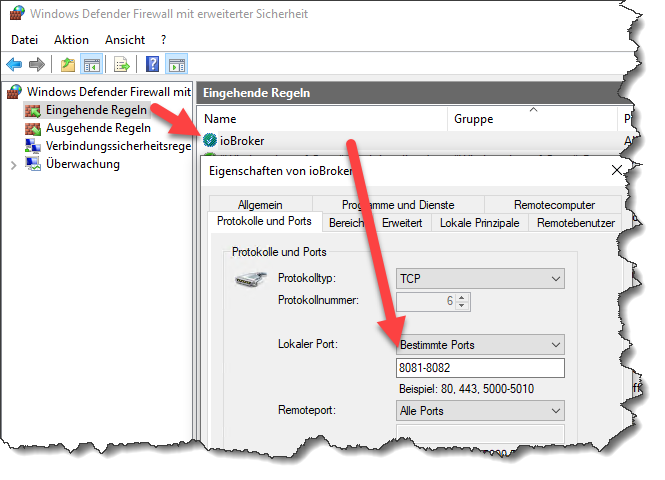Click the local port field containing 8081-8082

point(480,368)
